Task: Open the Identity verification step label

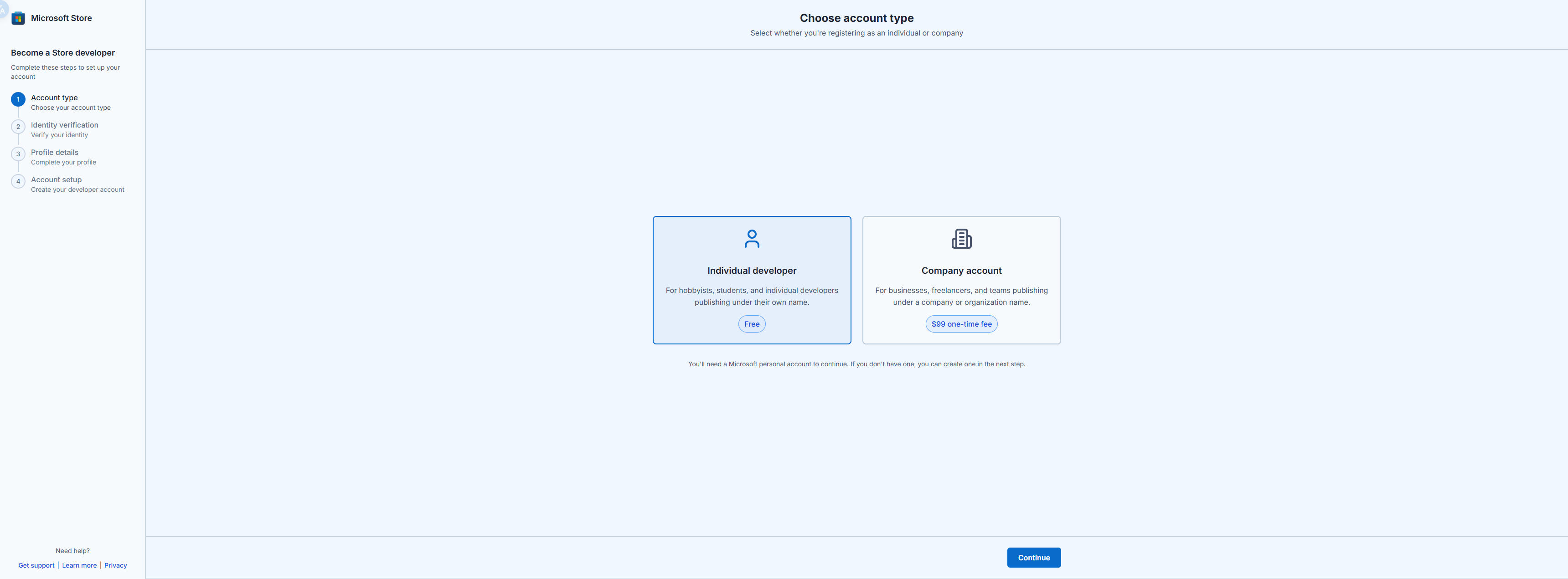Action: pyautogui.click(x=65, y=125)
